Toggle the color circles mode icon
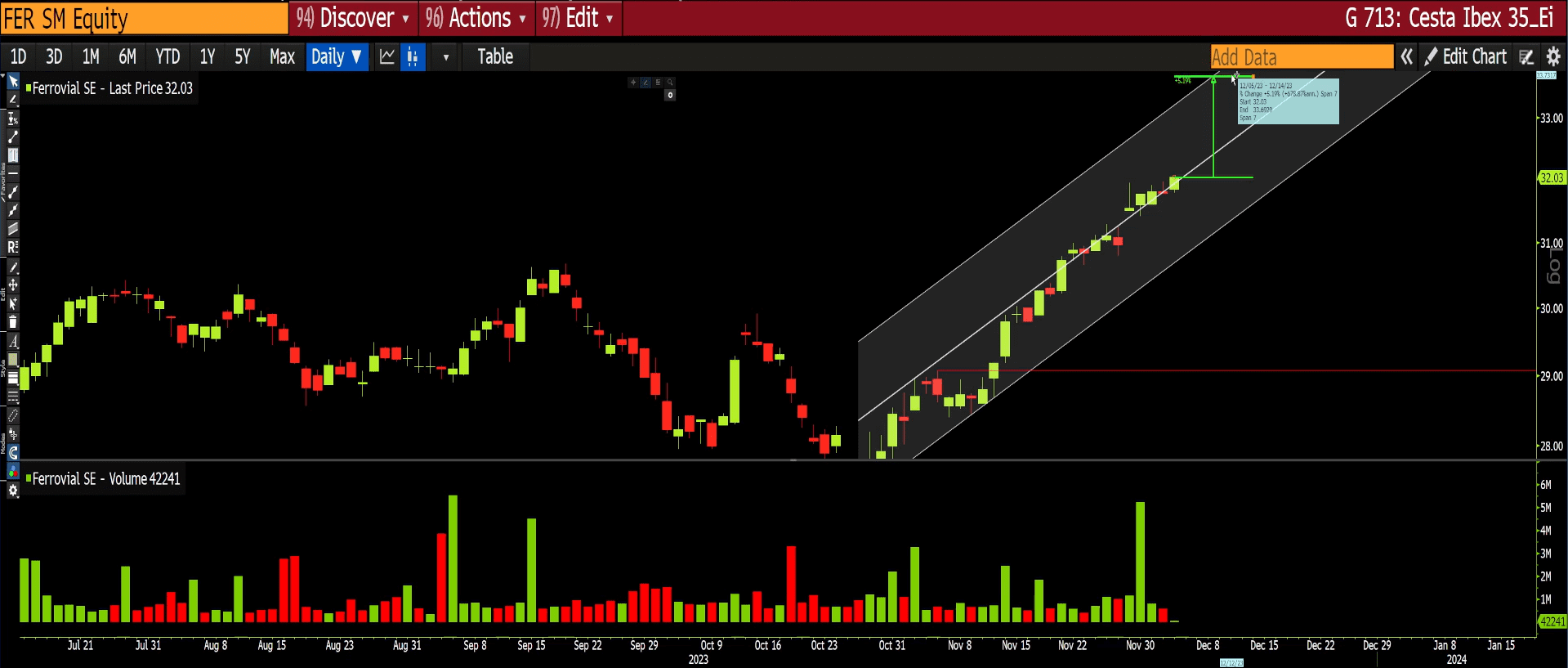The height and width of the screenshot is (668, 1568). point(13,471)
